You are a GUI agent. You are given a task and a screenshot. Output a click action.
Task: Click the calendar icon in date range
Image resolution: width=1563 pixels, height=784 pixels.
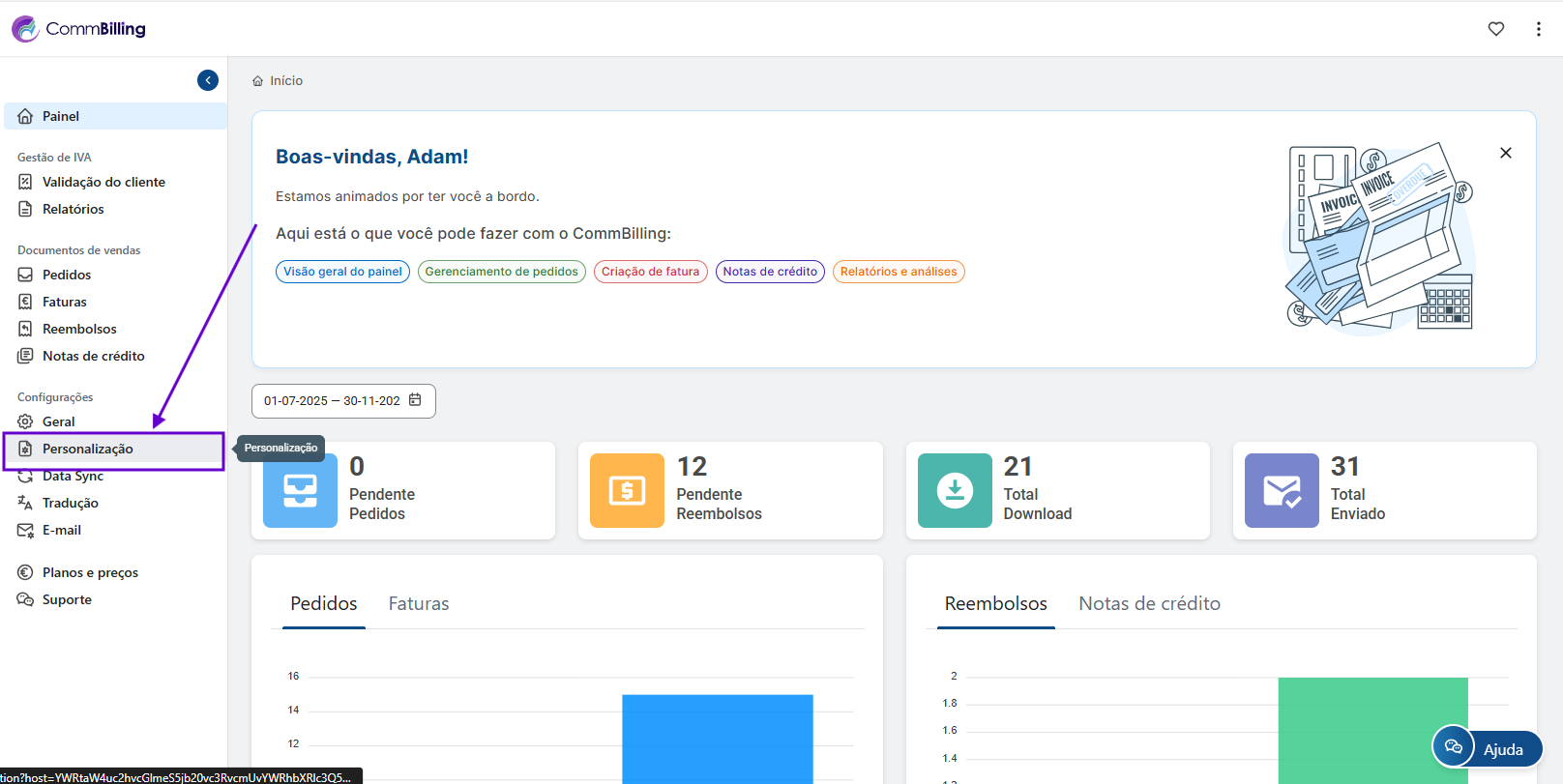coord(415,400)
